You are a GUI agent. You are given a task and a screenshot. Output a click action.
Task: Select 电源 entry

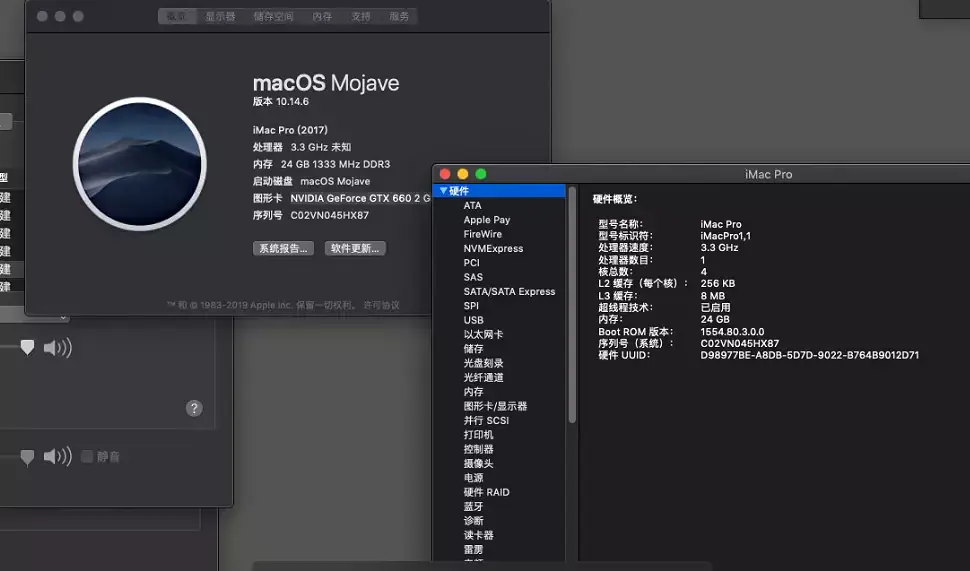click(x=473, y=478)
